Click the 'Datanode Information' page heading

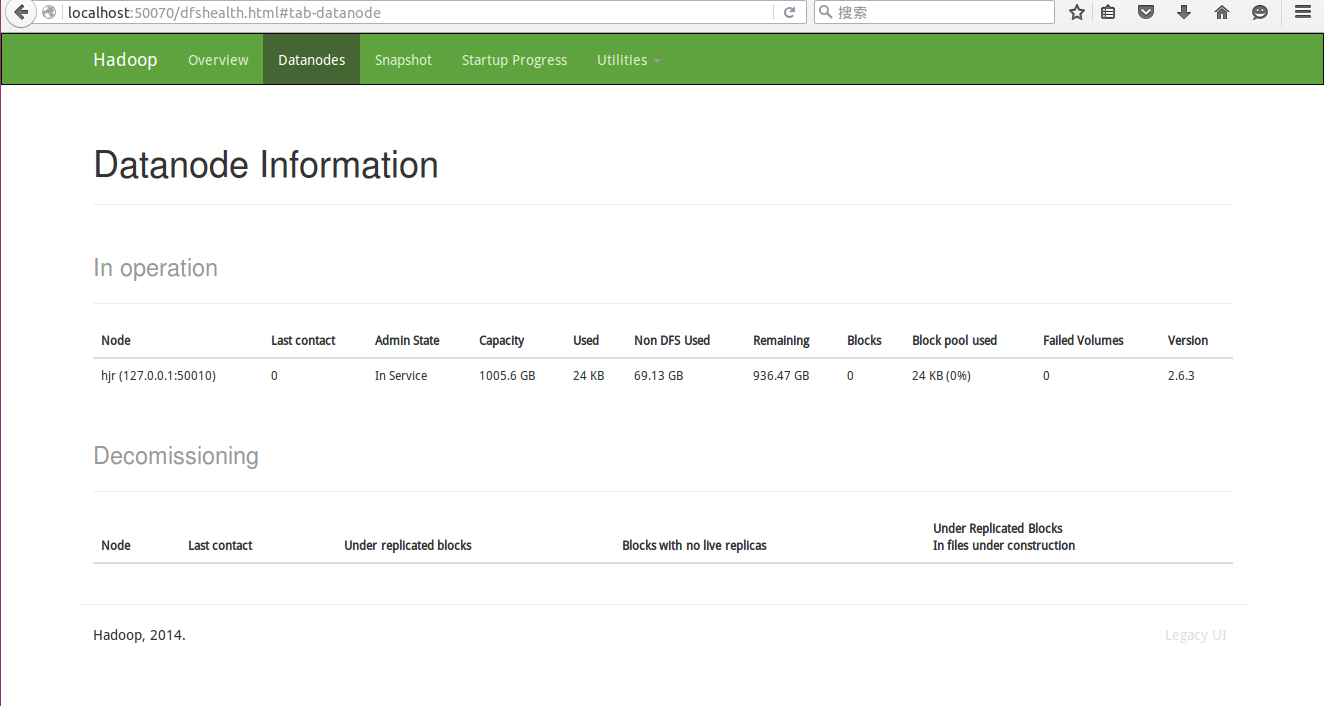[x=266, y=165]
